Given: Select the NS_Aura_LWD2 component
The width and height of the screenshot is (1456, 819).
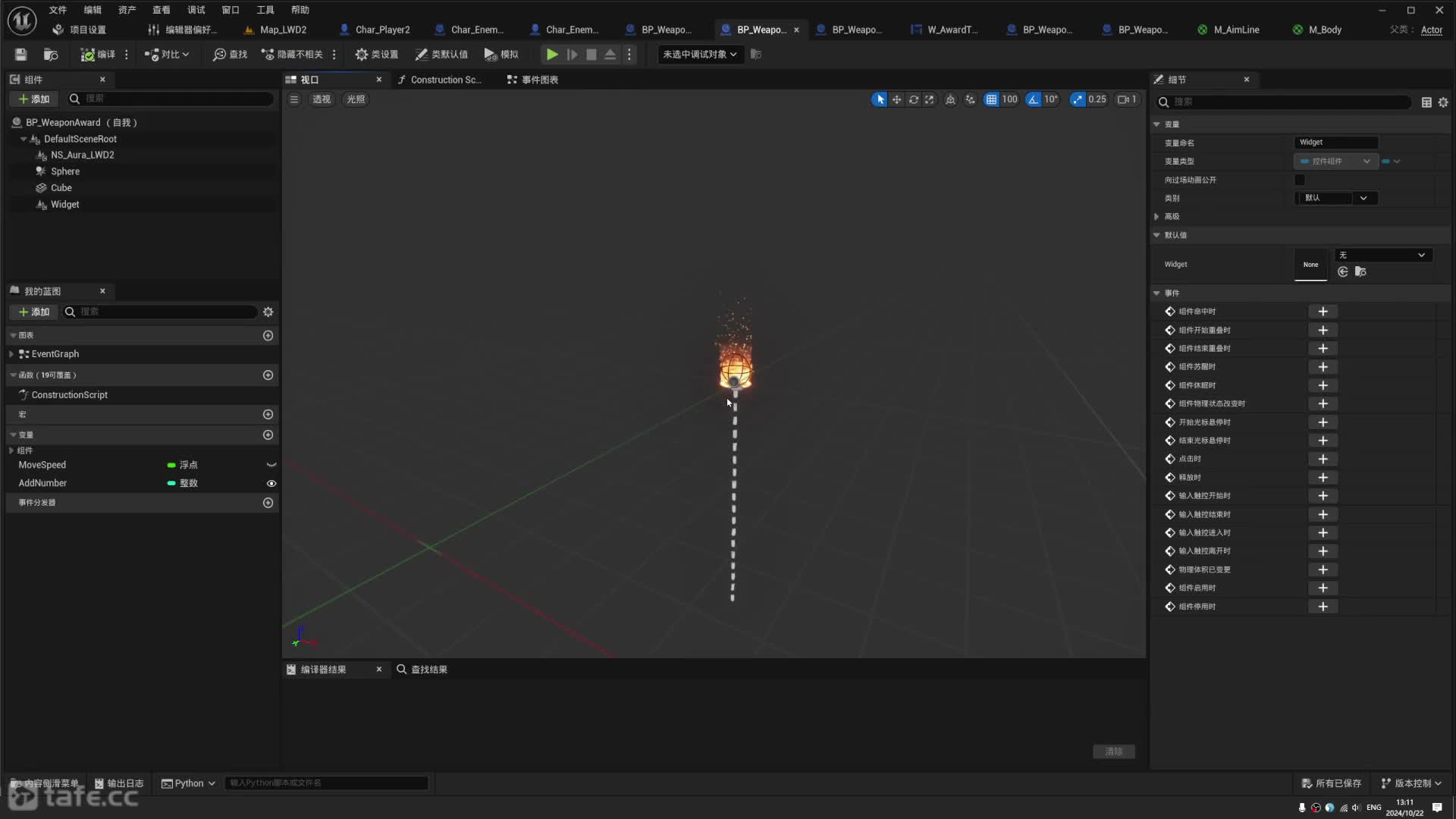Looking at the screenshot, I should 82,155.
